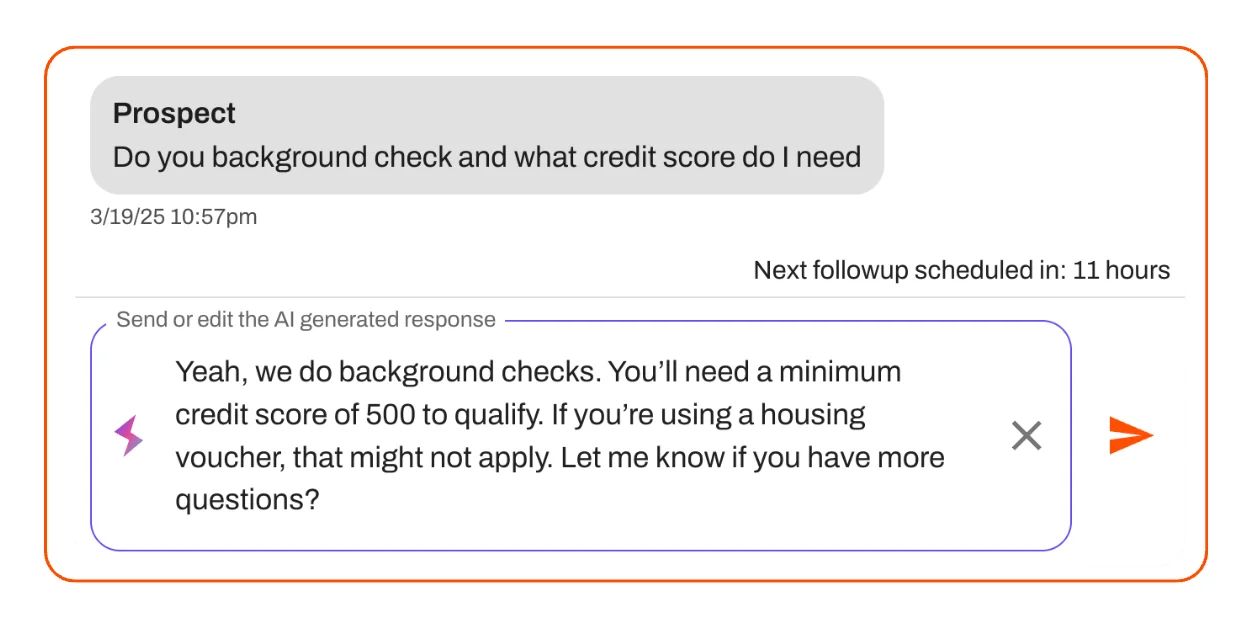
Task: Click the Prospect message bubble
Action: pos(486,135)
